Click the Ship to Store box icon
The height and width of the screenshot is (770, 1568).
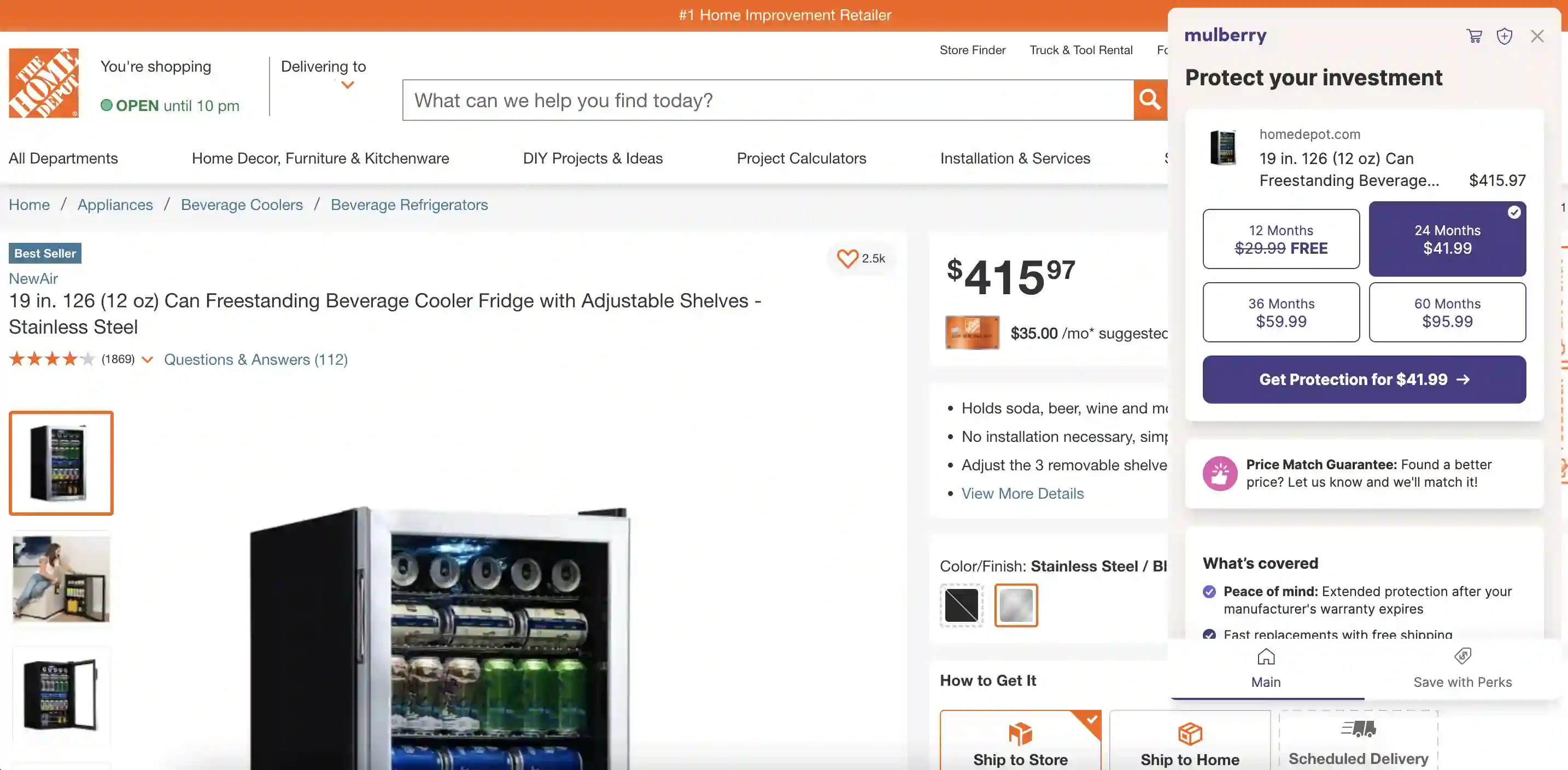click(1020, 733)
